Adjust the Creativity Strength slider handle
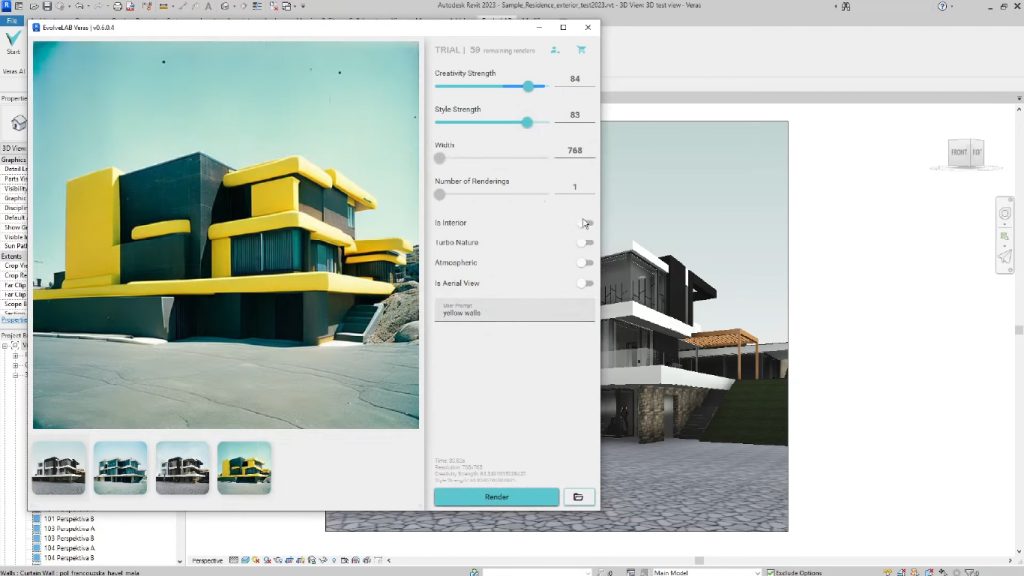The width and height of the screenshot is (1024, 576). coord(528,87)
